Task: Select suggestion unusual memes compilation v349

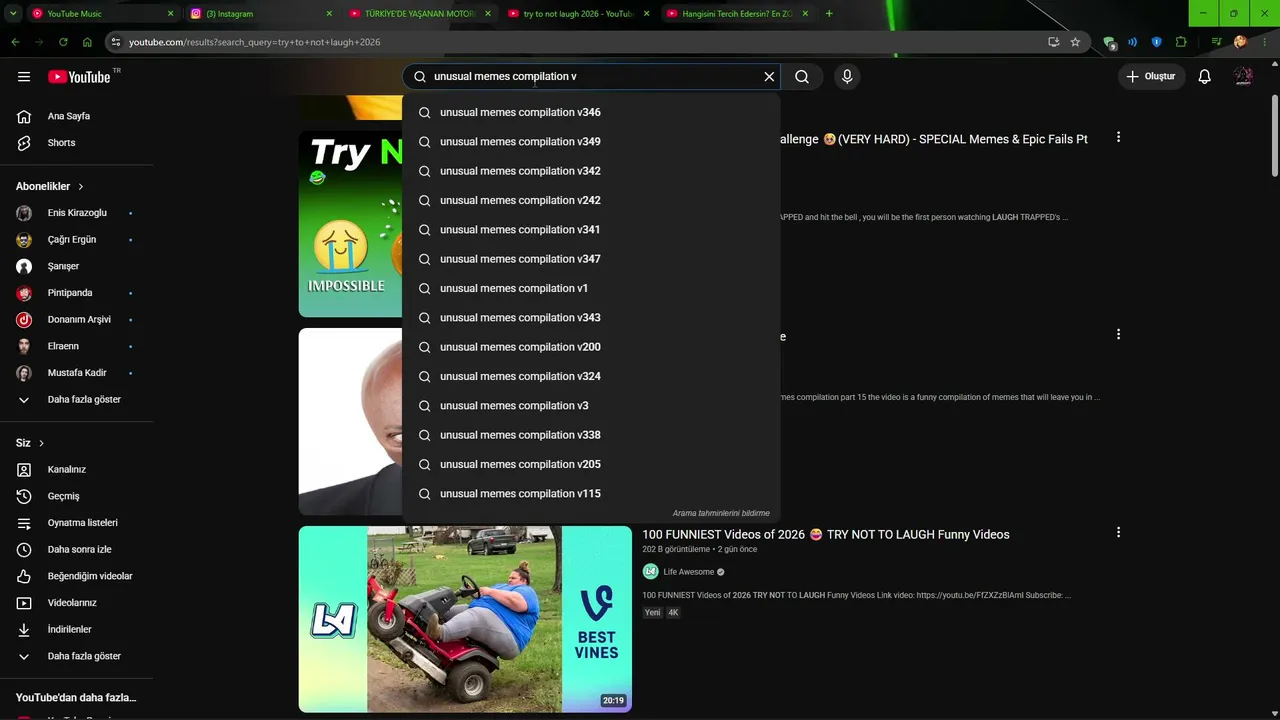Action: pyautogui.click(x=591, y=142)
